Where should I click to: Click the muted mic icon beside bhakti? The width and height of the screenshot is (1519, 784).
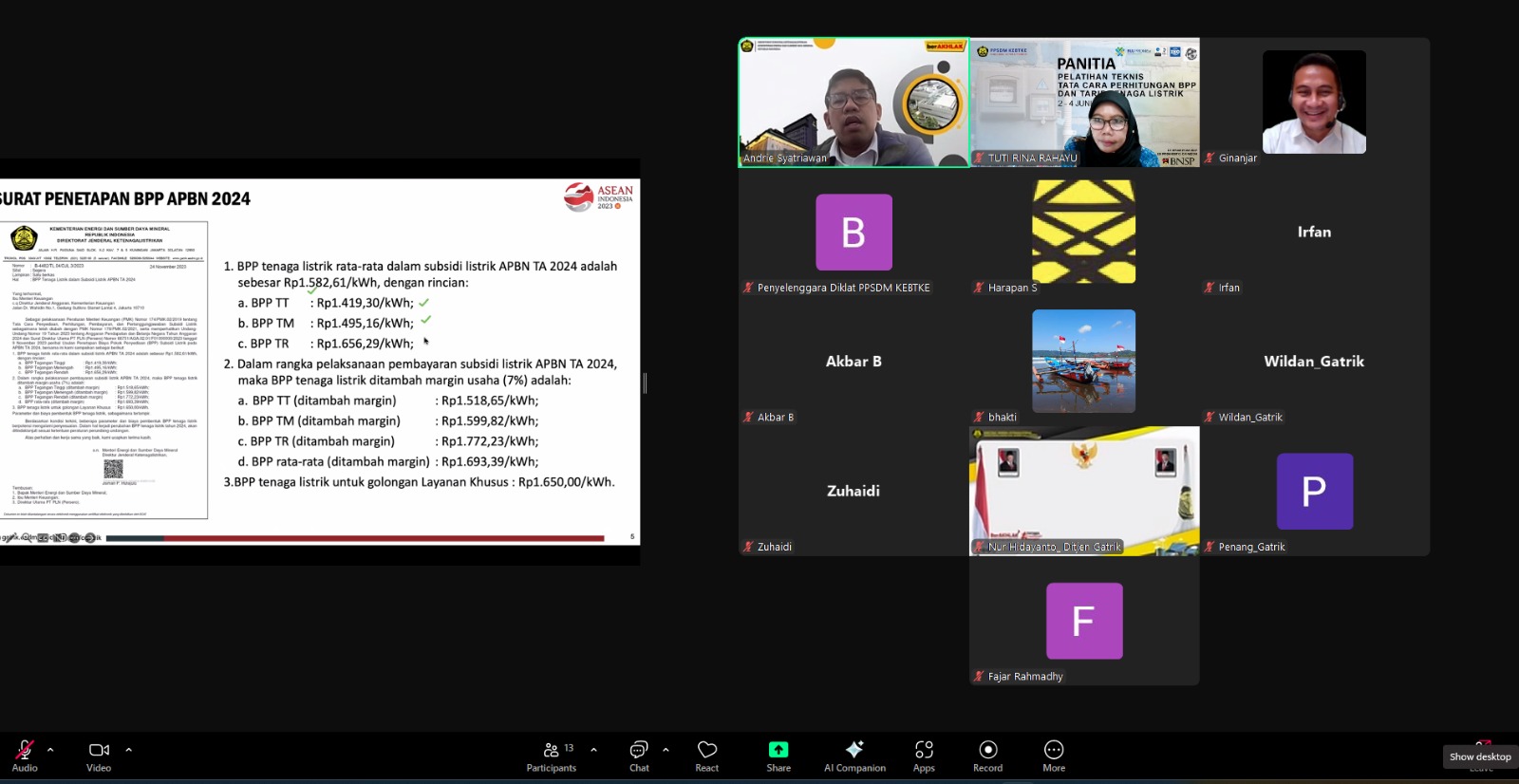click(x=979, y=417)
